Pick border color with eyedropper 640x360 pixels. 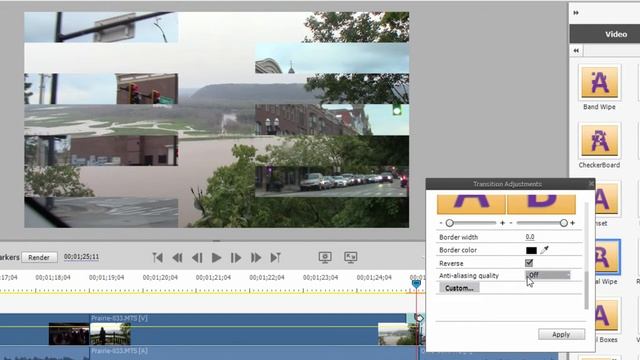[544, 250]
